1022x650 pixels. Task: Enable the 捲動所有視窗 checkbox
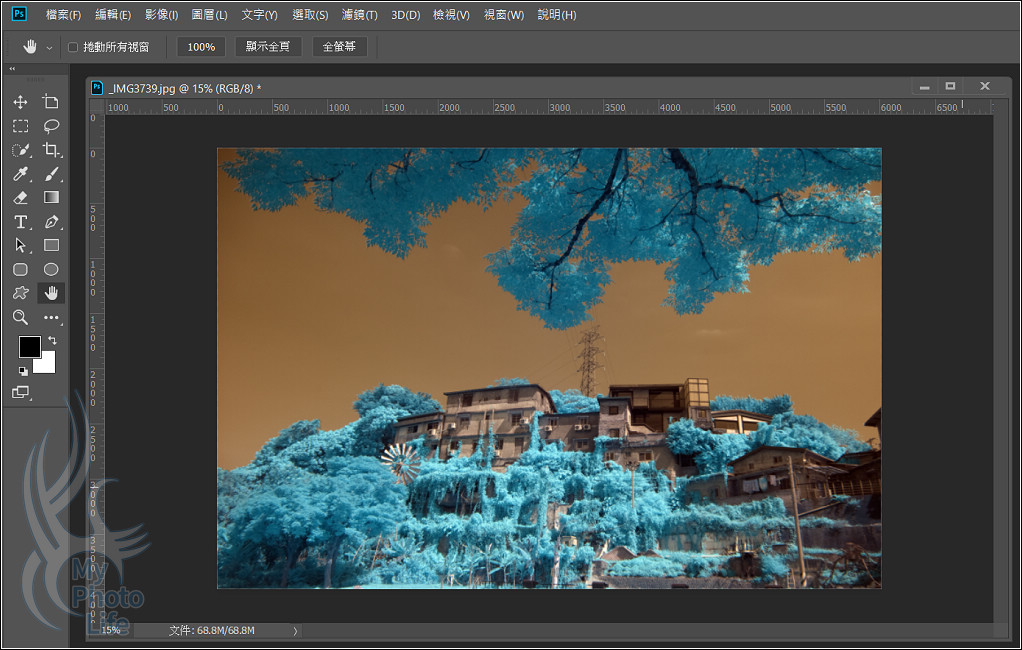click(73, 47)
